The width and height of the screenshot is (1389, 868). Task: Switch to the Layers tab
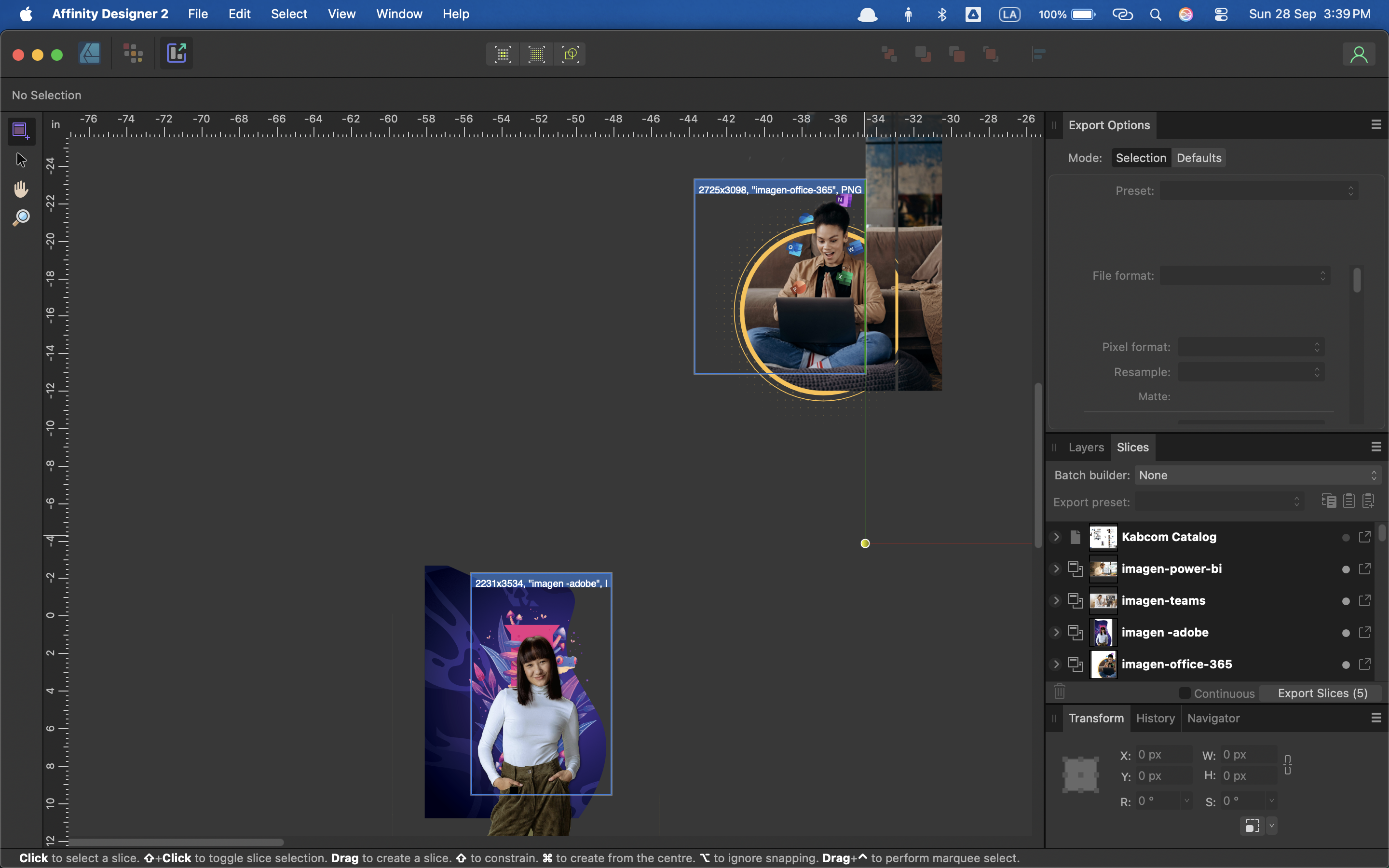point(1085,447)
